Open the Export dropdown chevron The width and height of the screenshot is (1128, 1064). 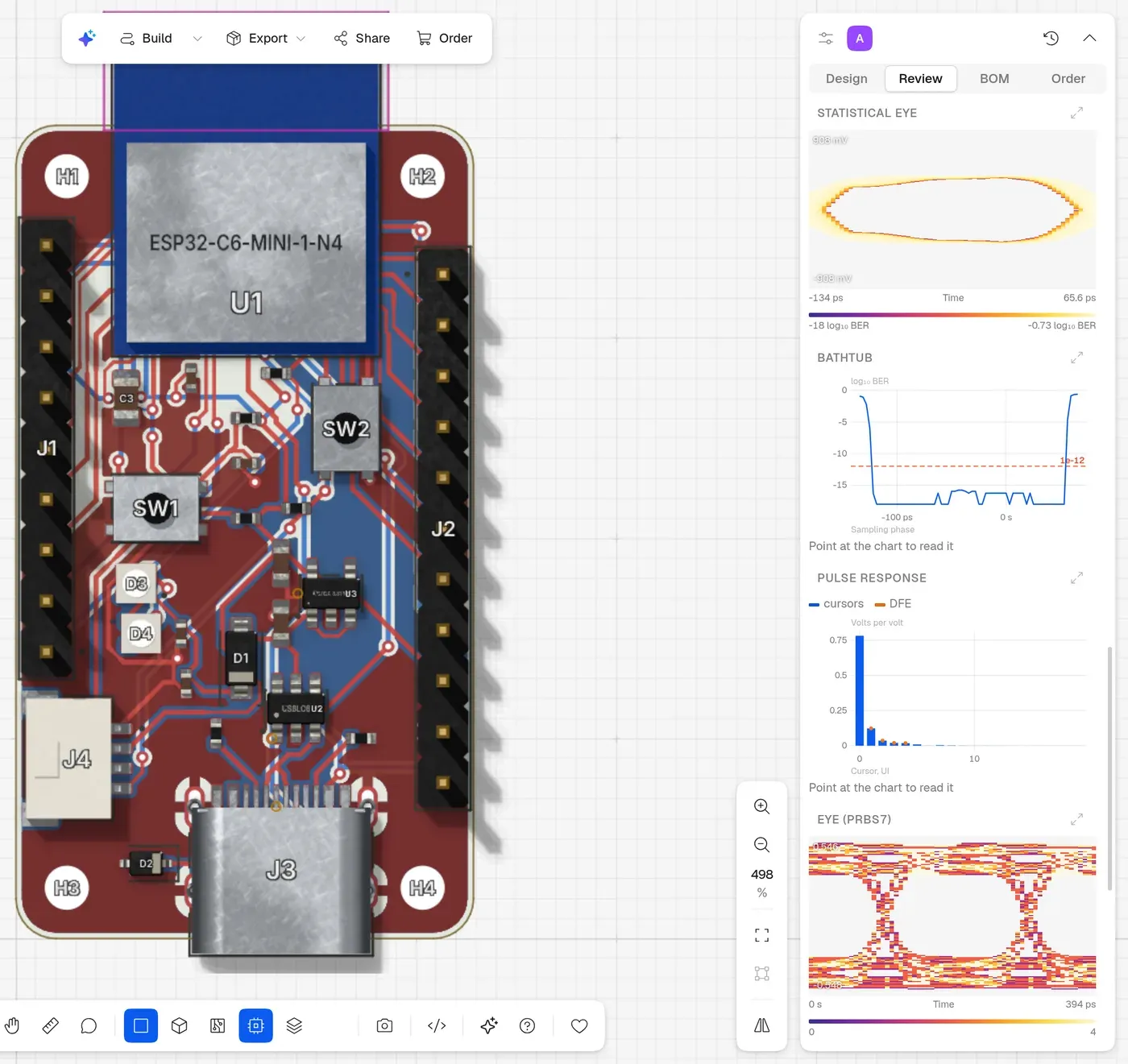(x=301, y=38)
